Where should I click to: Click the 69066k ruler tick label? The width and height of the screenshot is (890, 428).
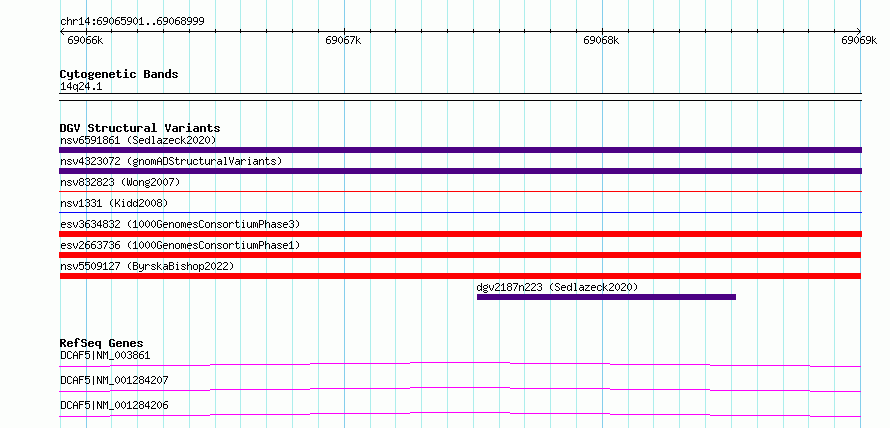(85, 40)
